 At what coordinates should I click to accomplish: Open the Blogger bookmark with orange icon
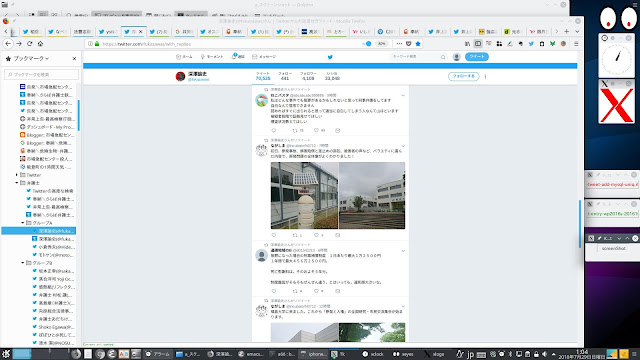[47, 135]
